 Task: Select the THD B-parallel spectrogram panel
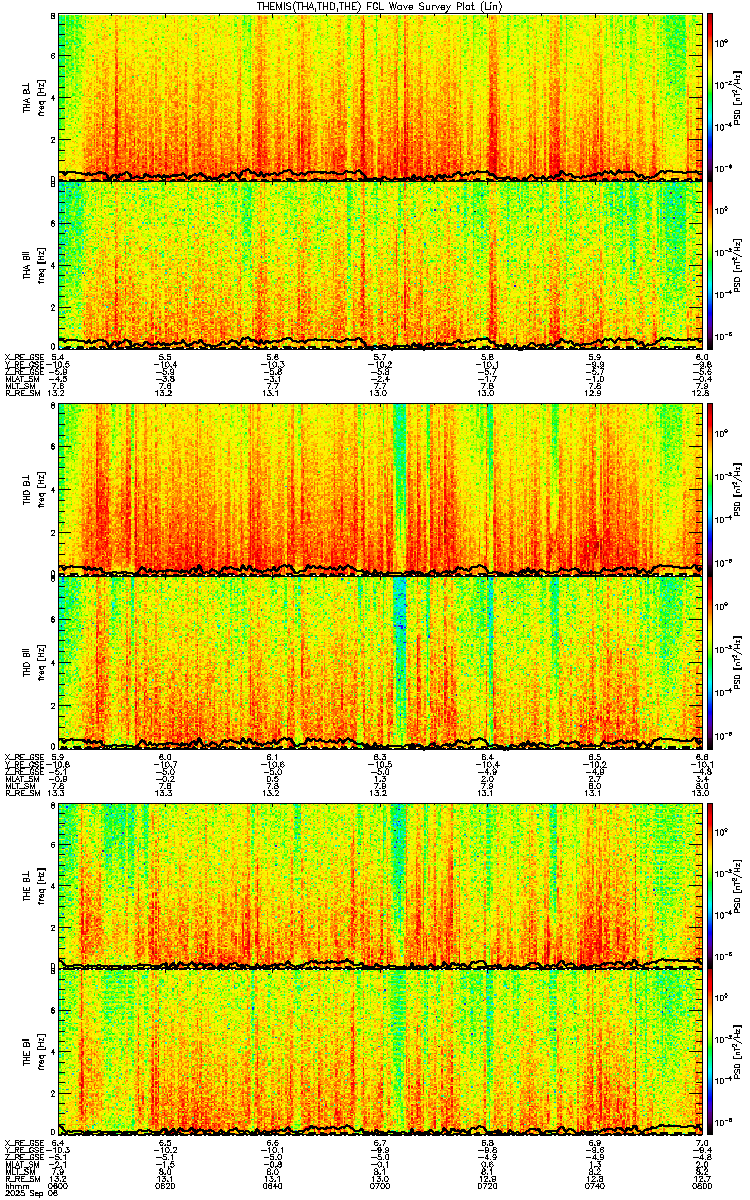click(380, 661)
